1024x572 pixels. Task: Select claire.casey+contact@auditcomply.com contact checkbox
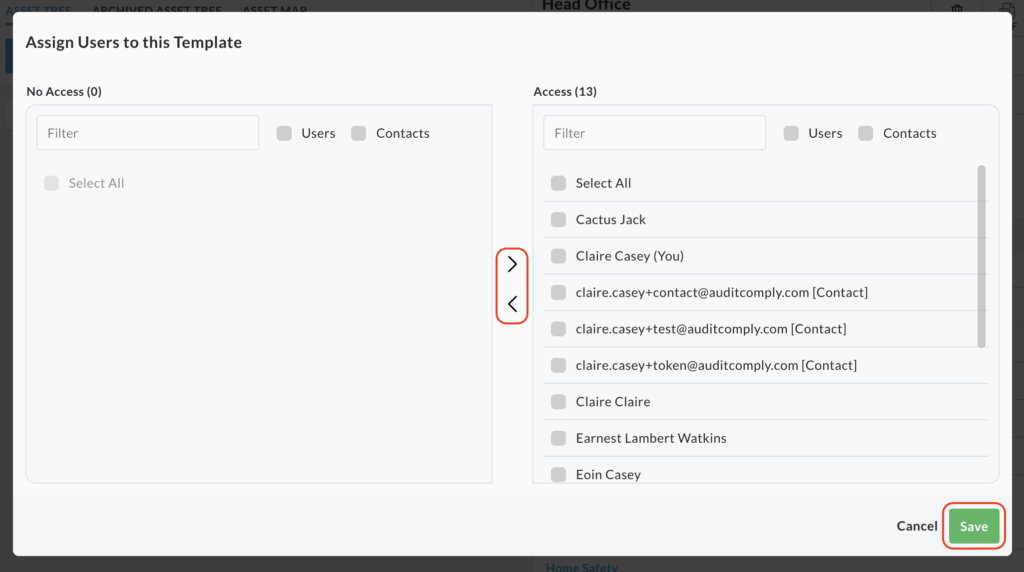point(558,293)
